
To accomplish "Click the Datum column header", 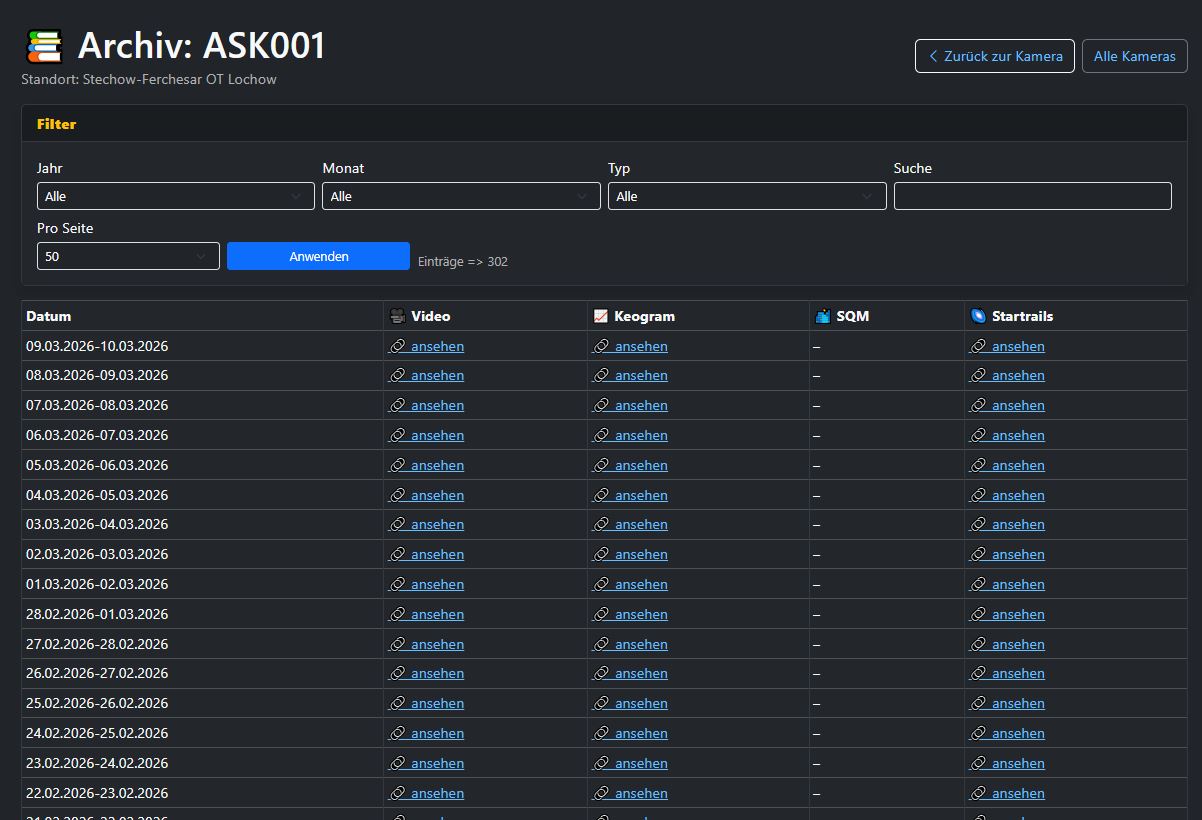I will click(x=49, y=316).
